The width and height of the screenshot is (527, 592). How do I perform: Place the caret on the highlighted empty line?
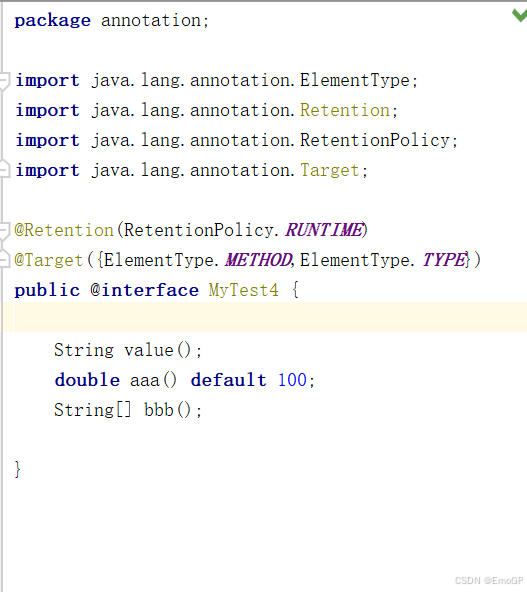coord(264,317)
